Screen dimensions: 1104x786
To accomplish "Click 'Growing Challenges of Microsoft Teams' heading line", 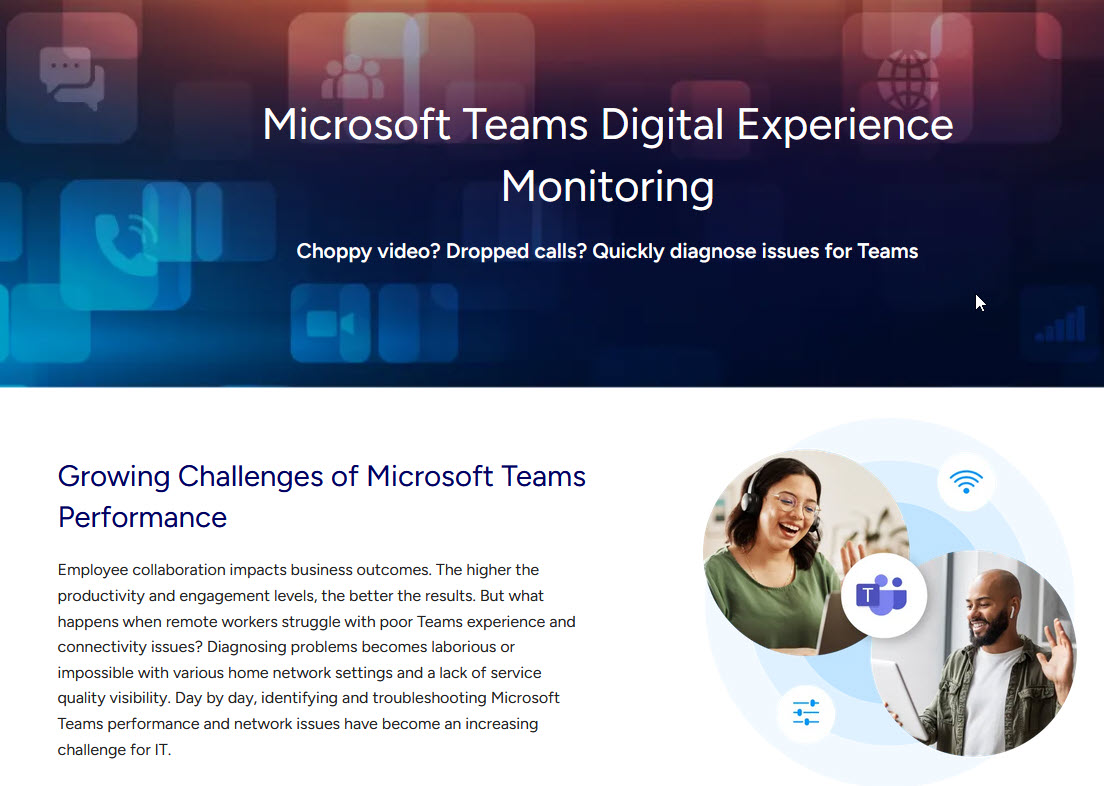I will point(322,476).
